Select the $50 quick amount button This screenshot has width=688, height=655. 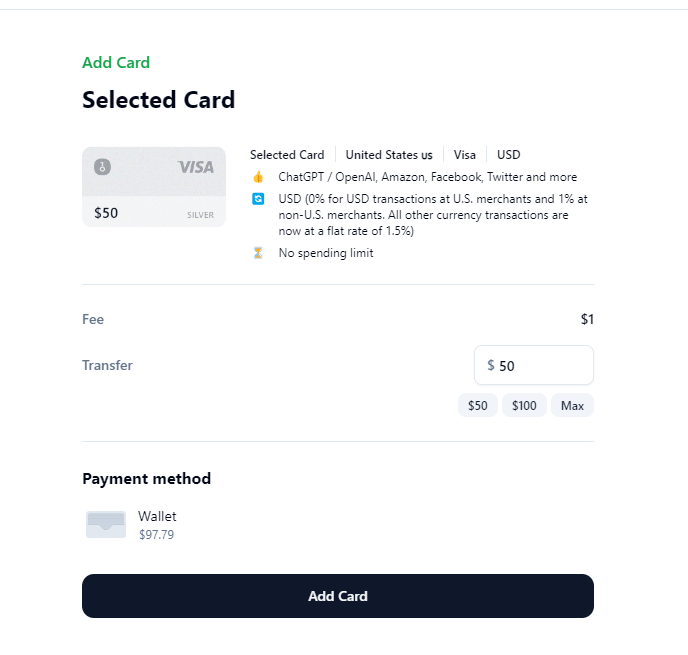pyautogui.click(x=478, y=405)
